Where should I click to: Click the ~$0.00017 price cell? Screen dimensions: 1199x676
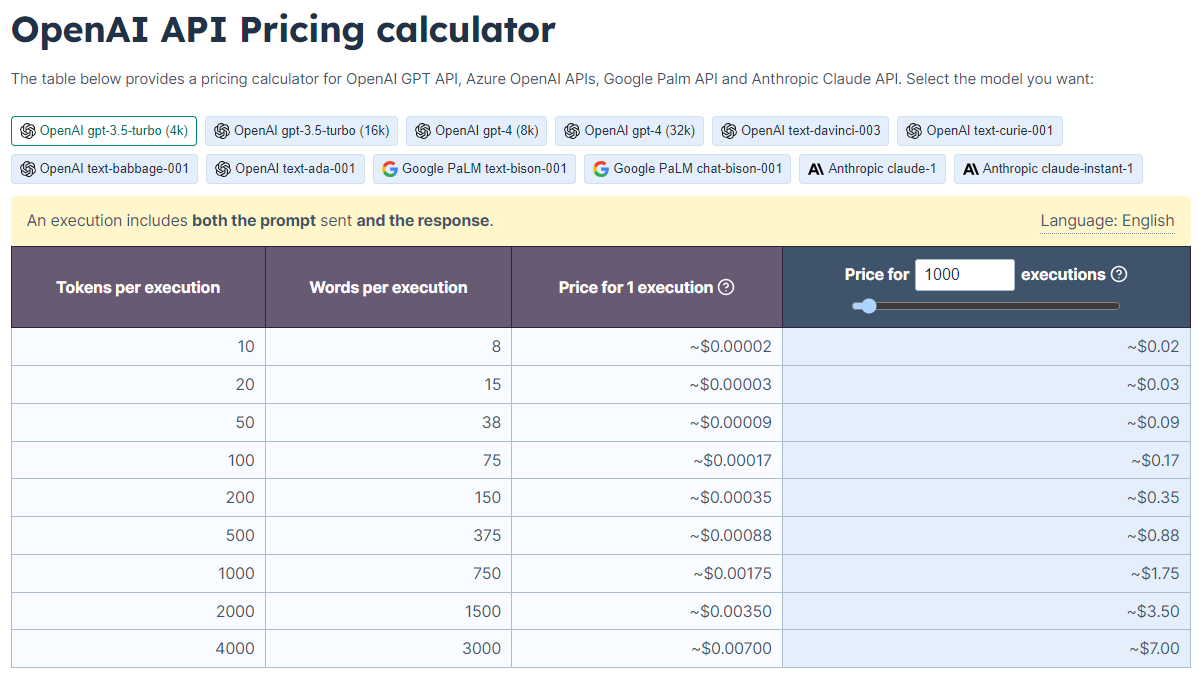click(x=647, y=460)
